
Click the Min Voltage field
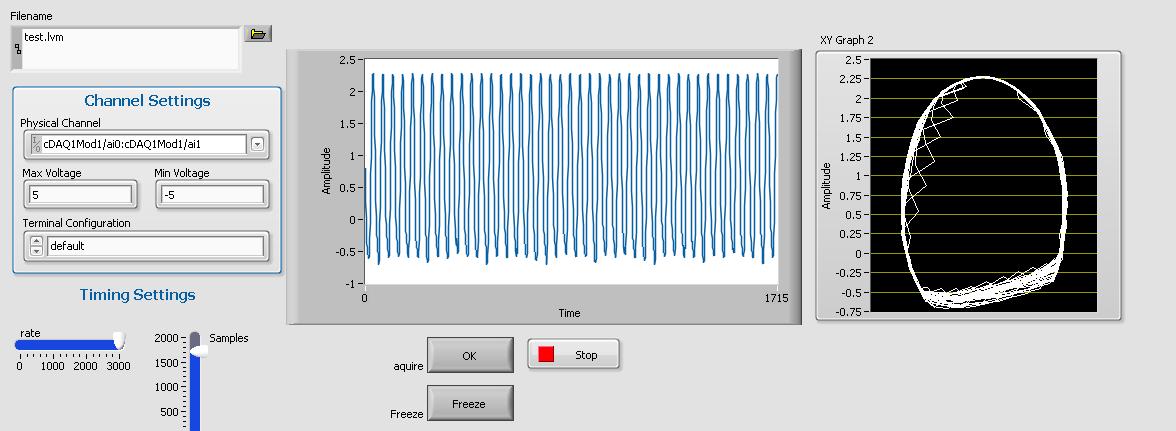point(212,196)
